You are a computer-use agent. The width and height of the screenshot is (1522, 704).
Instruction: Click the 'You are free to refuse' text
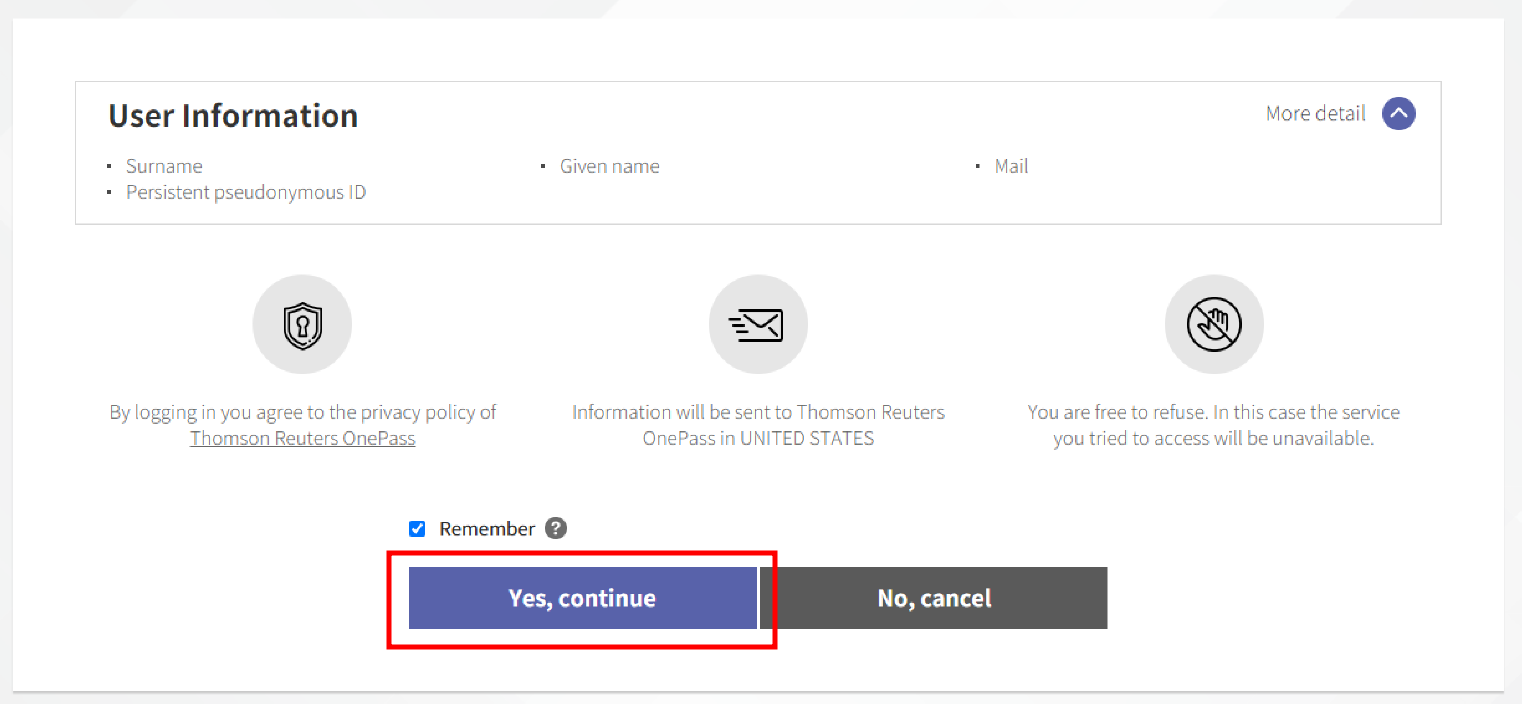[1213, 413]
